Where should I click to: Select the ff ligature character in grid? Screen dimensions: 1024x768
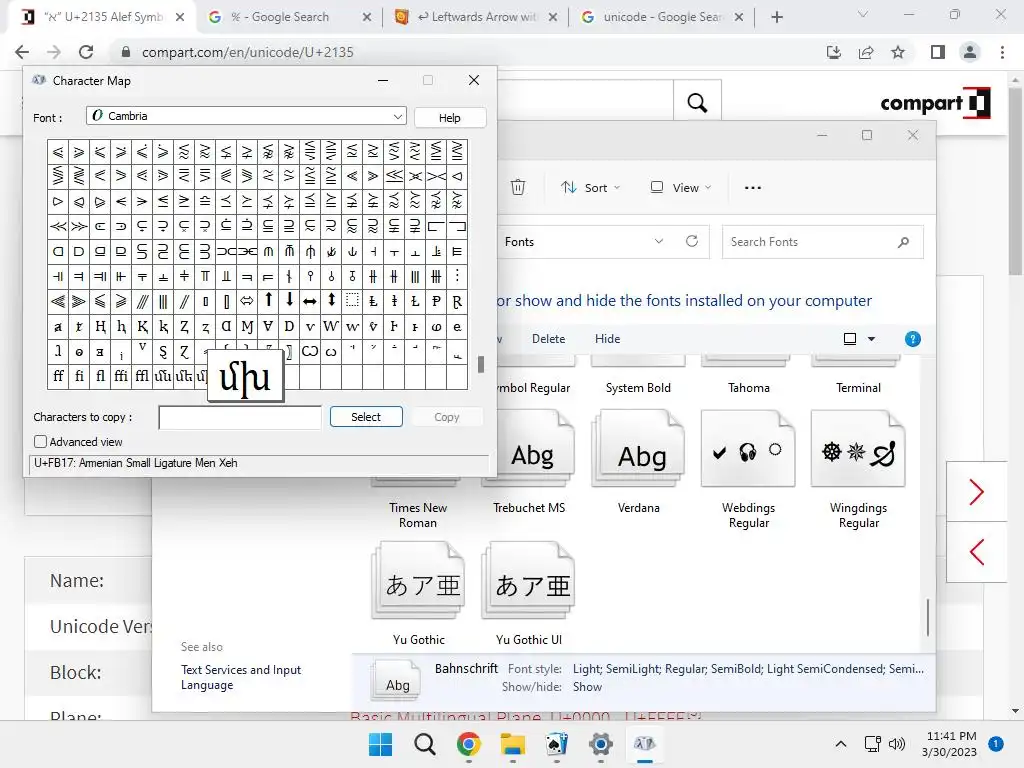coord(58,376)
